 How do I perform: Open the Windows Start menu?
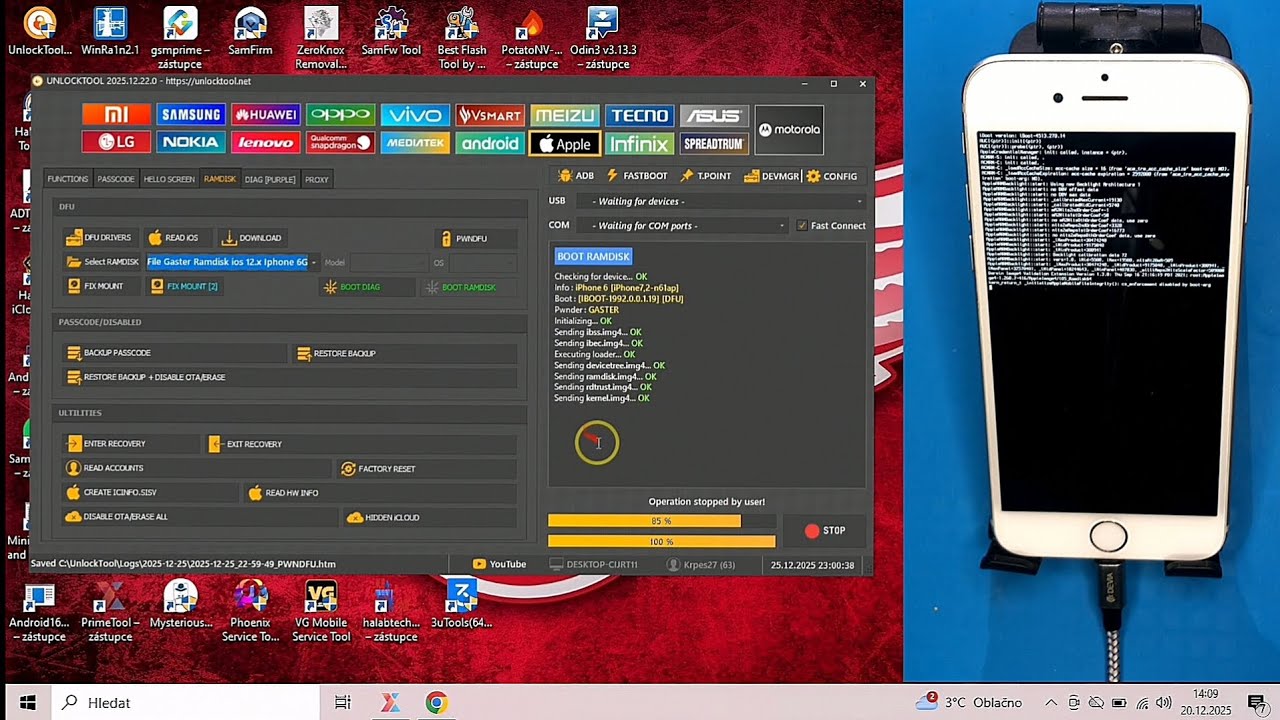(27, 703)
